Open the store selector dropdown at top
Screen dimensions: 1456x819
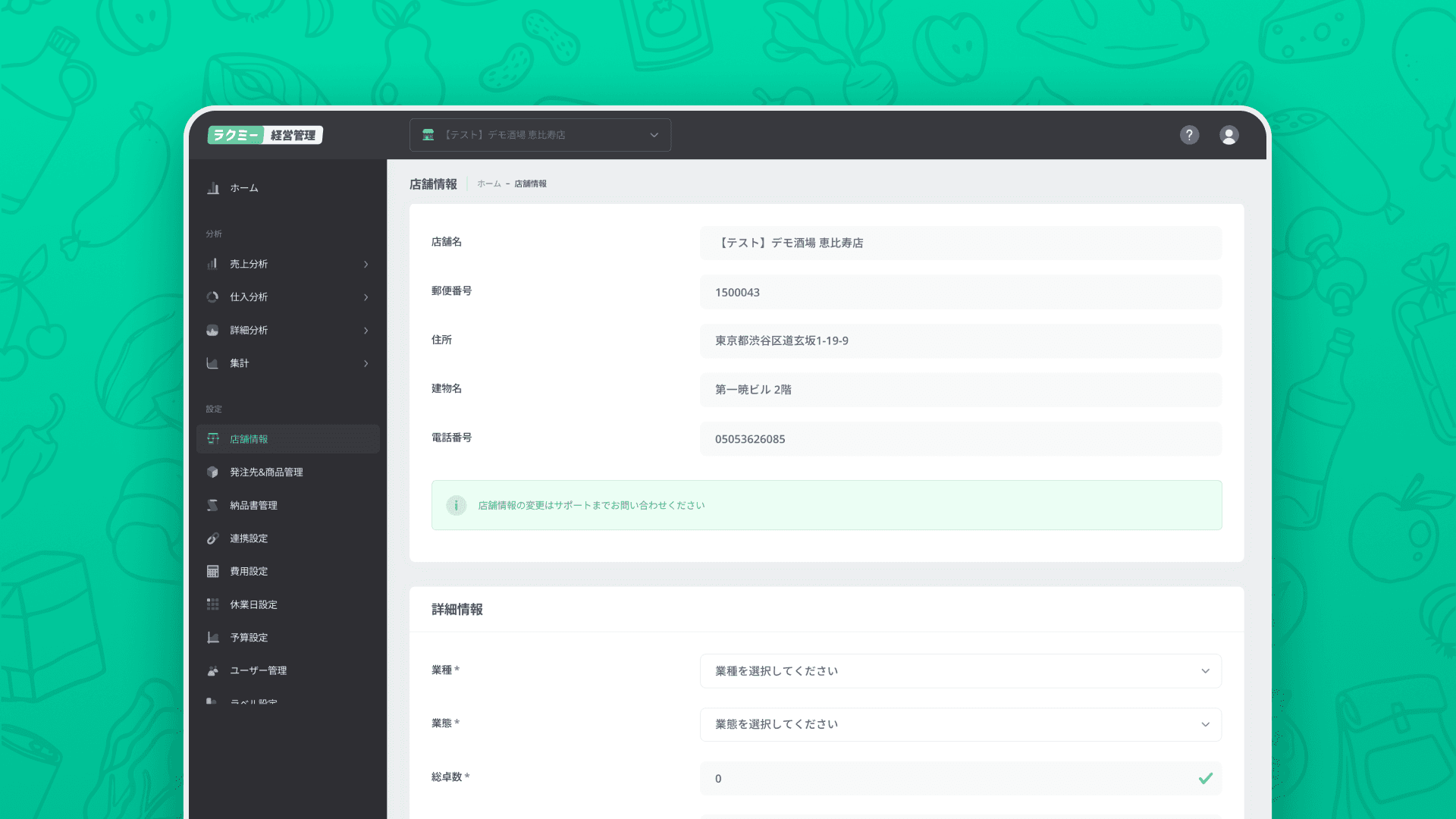[x=540, y=135]
